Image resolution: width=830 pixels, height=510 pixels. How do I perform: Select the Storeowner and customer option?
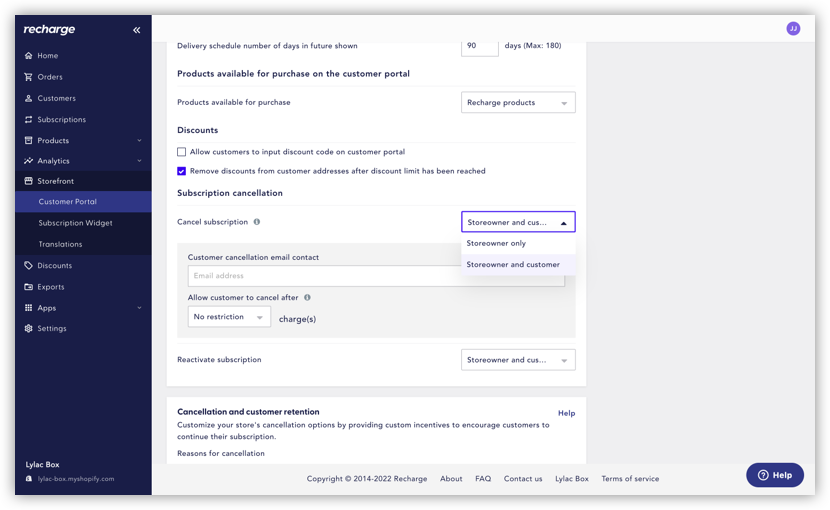pyautogui.click(x=518, y=264)
